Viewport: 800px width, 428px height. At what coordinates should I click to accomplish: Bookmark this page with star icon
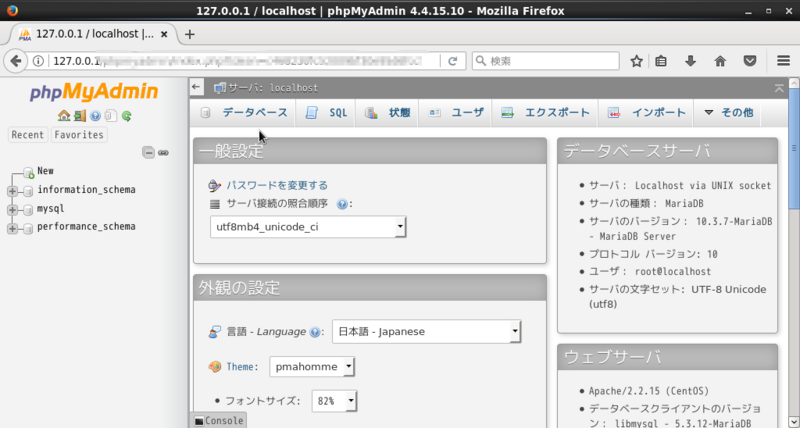636,61
